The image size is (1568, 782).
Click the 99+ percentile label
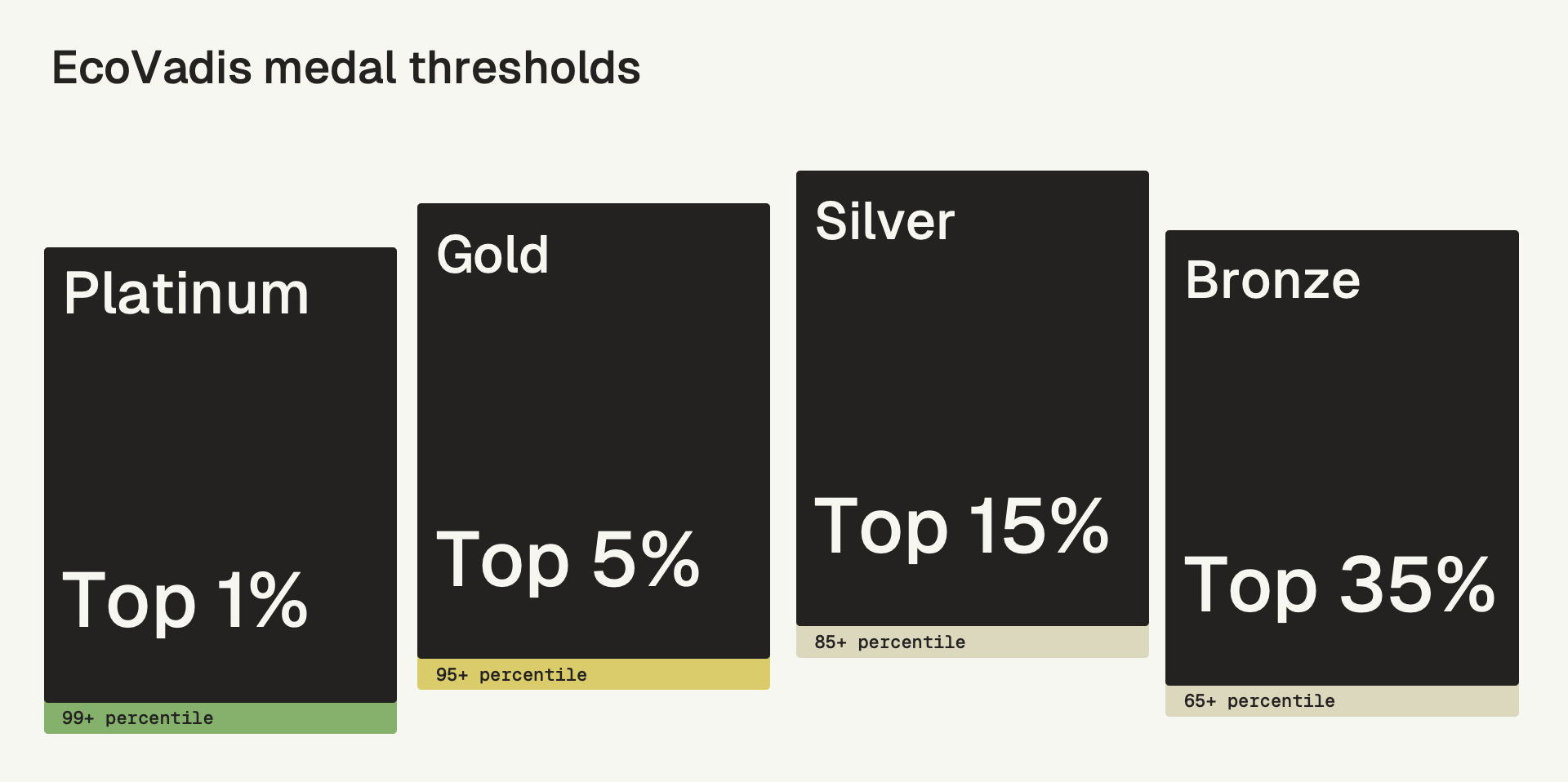tap(137, 718)
